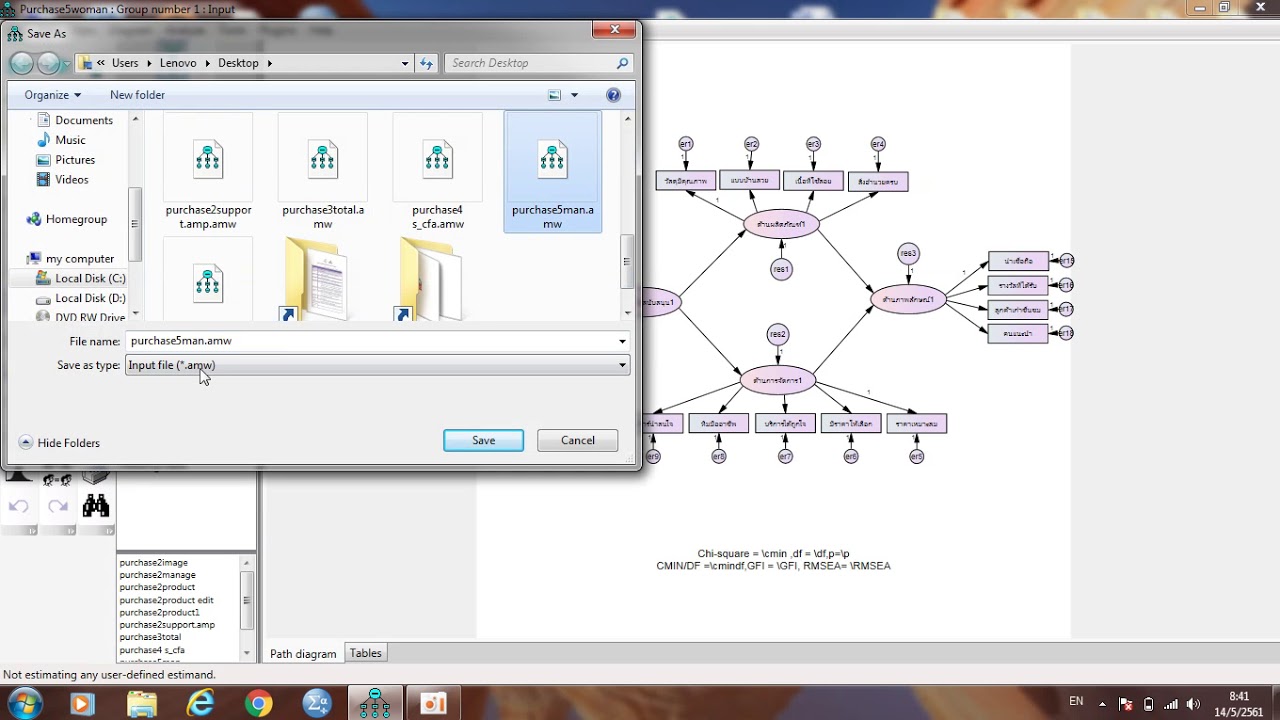Click the res1 node in path diagram
1280x720 pixels.
[781, 269]
